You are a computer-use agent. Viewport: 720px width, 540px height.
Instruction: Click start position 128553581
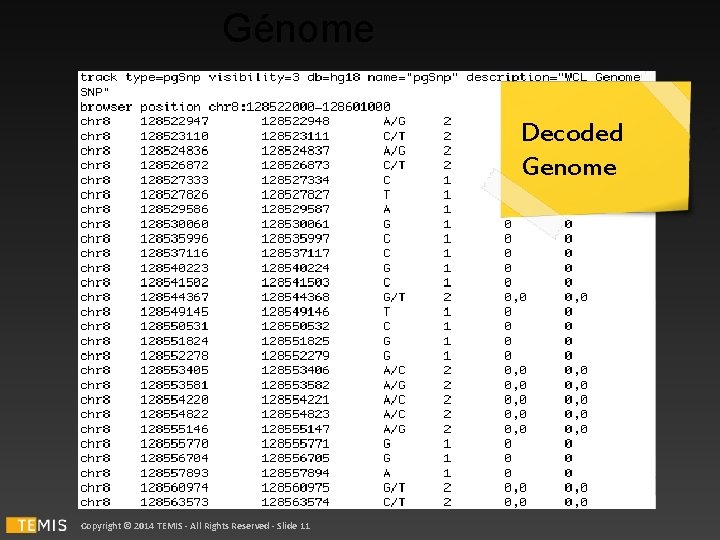[x=174, y=385]
